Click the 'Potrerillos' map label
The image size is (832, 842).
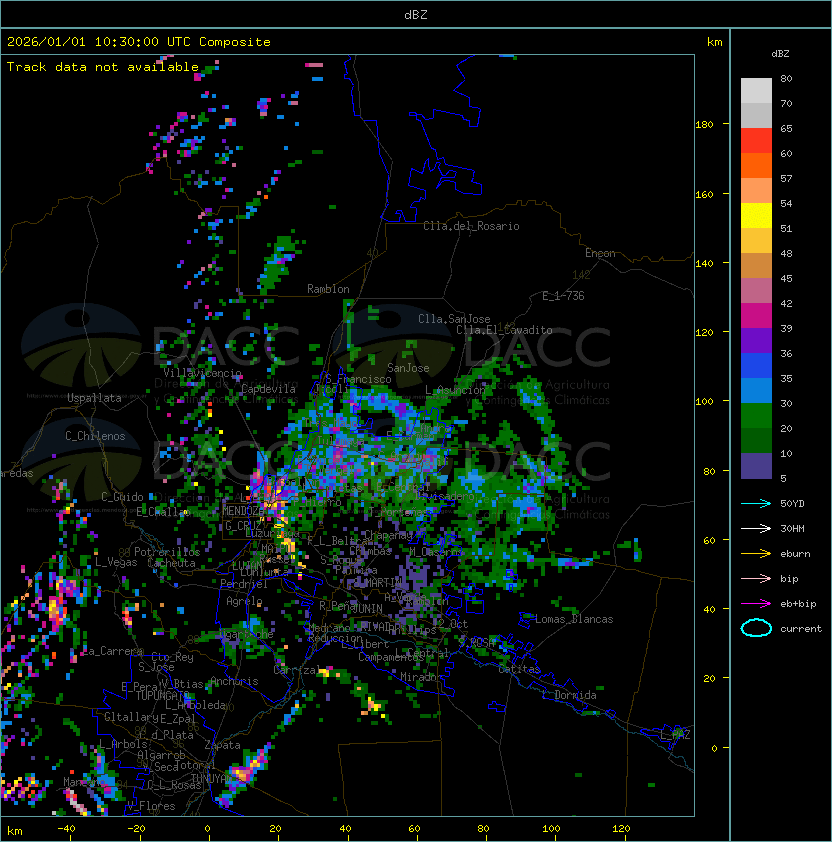coord(167,552)
